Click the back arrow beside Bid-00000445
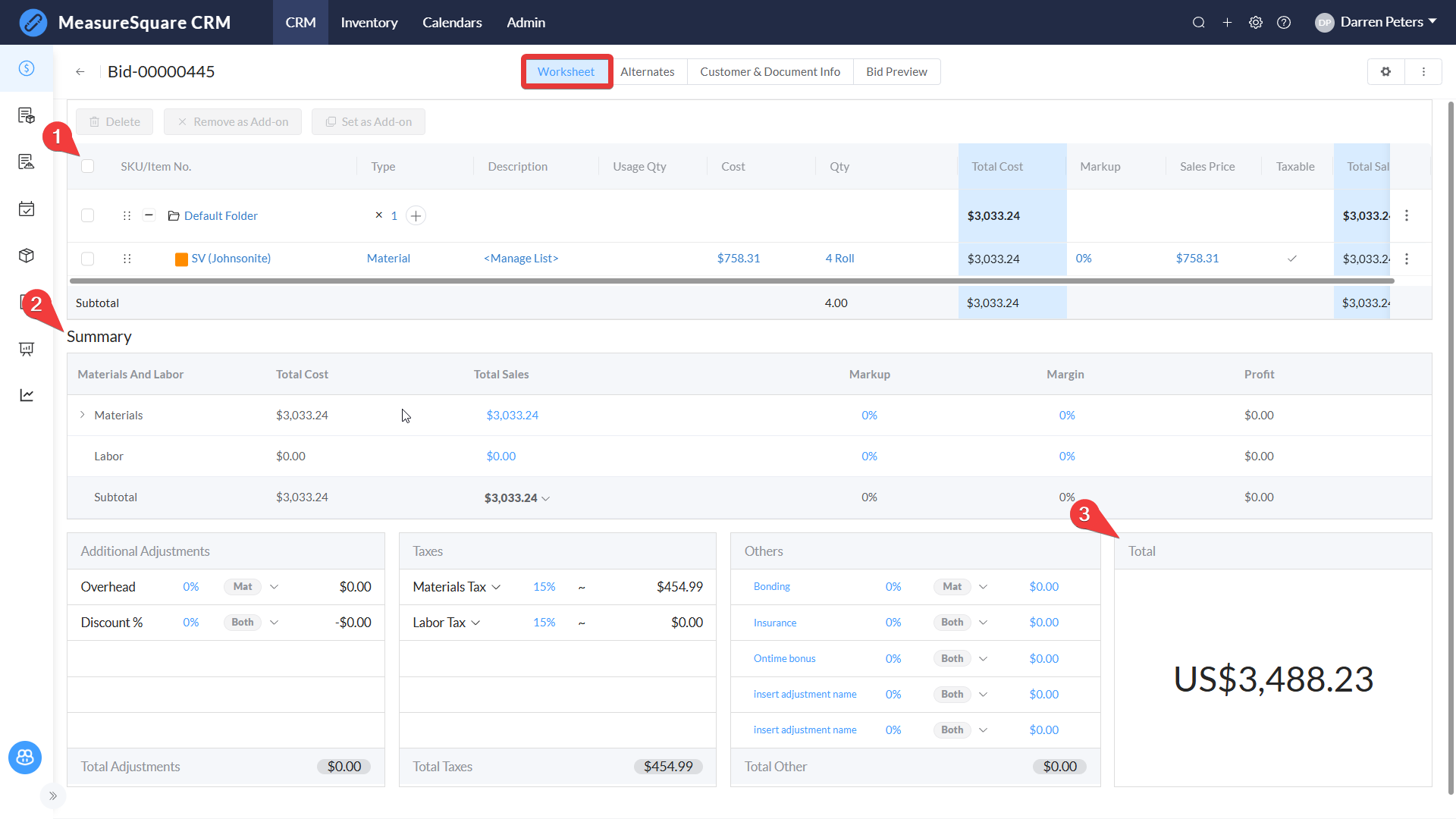Screen dimensions: 1456x819 (80, 72)
